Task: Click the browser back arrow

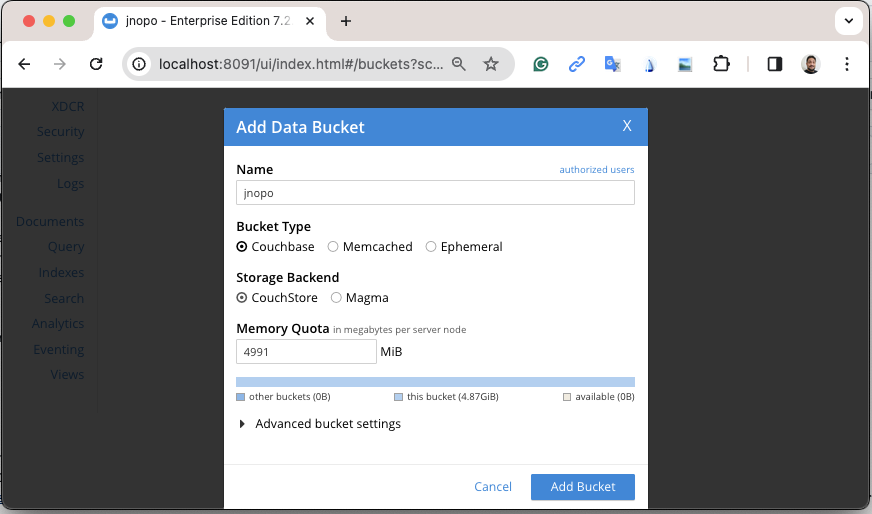Action: (24, 64)
